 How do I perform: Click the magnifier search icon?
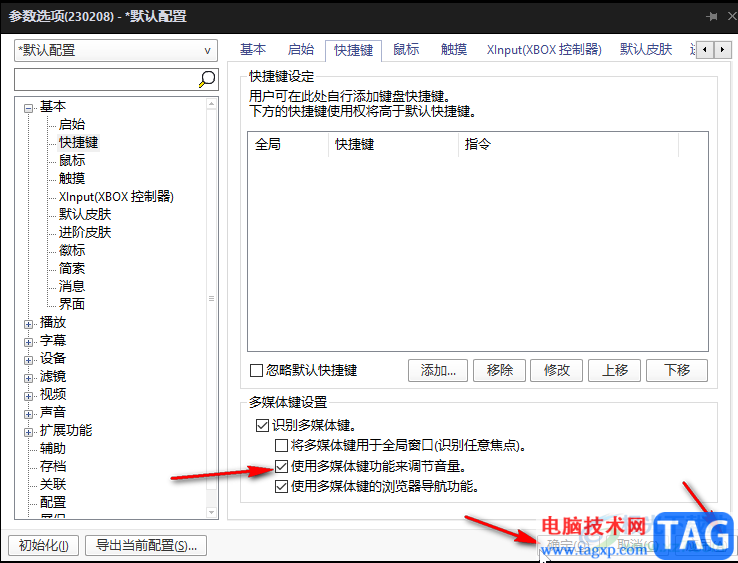point(207,79)
